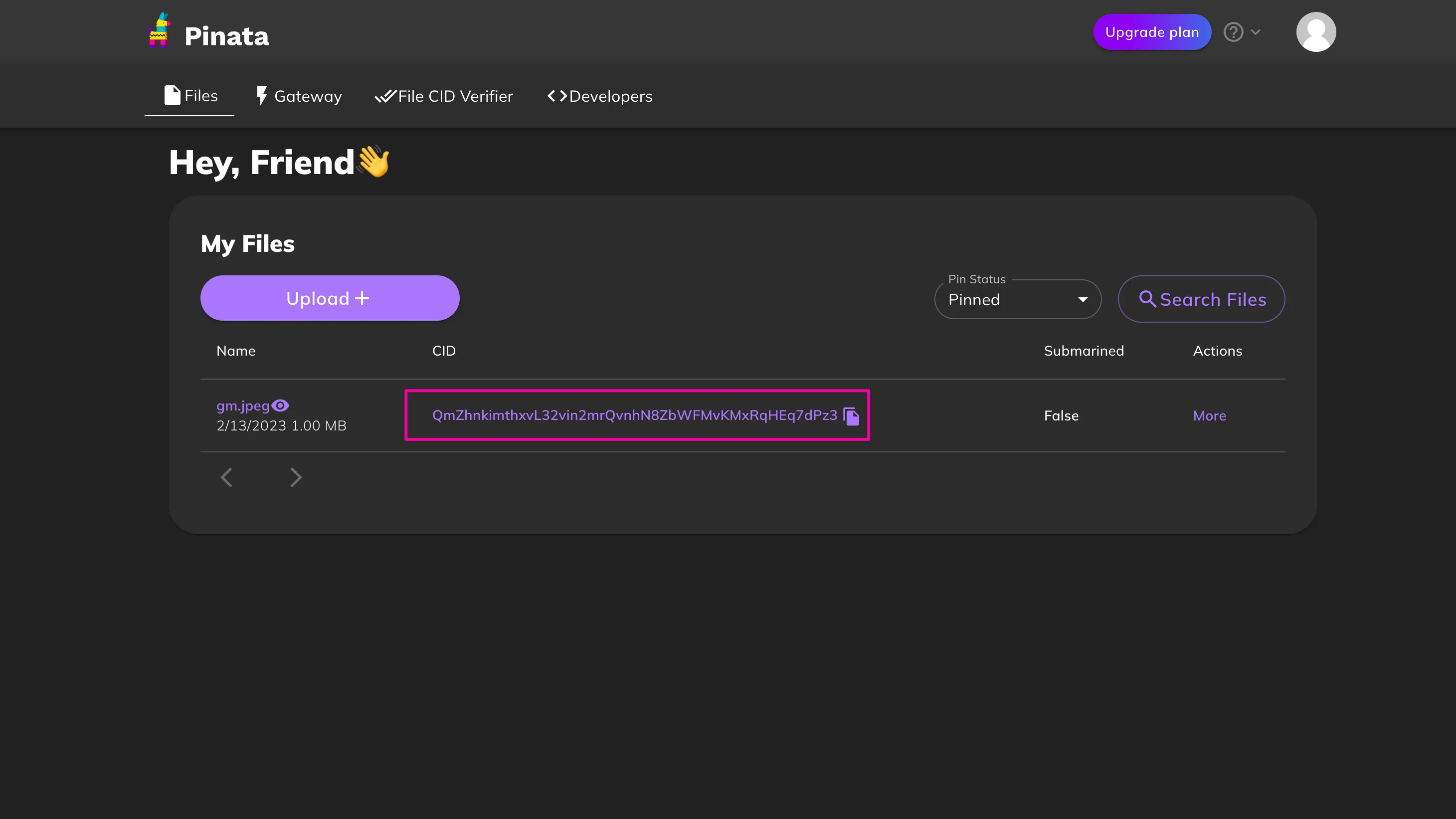Open More actions for gm.jpeg

(x=1209, y=416)
